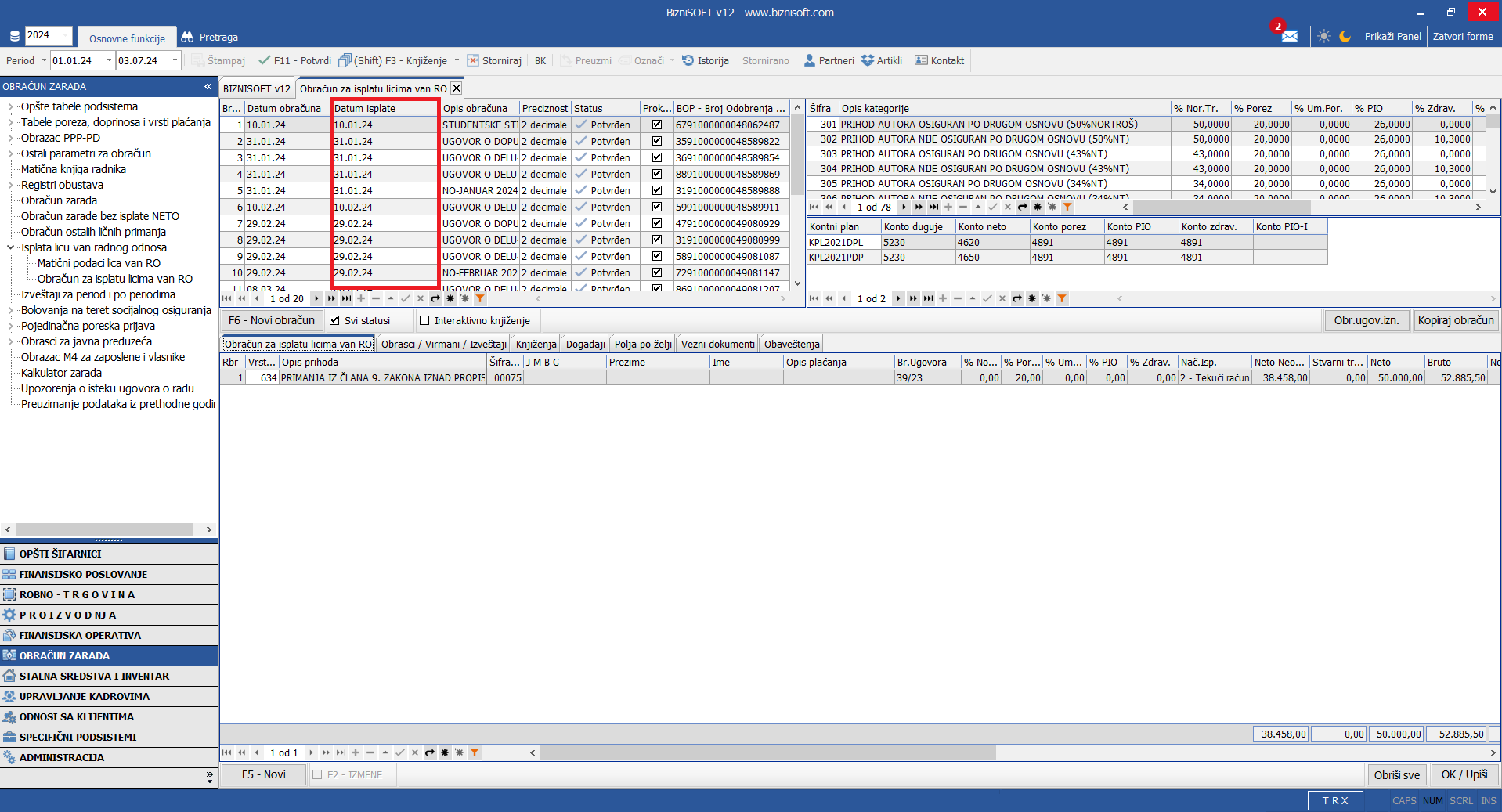Open Kontakt from the toolbar
The height and width of the screenshot is (812, 1502).
click(x=939, y=60)
